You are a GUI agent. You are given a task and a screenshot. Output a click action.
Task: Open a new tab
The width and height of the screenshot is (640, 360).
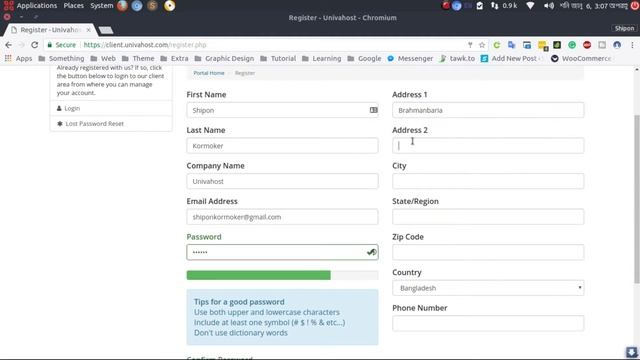106,30
